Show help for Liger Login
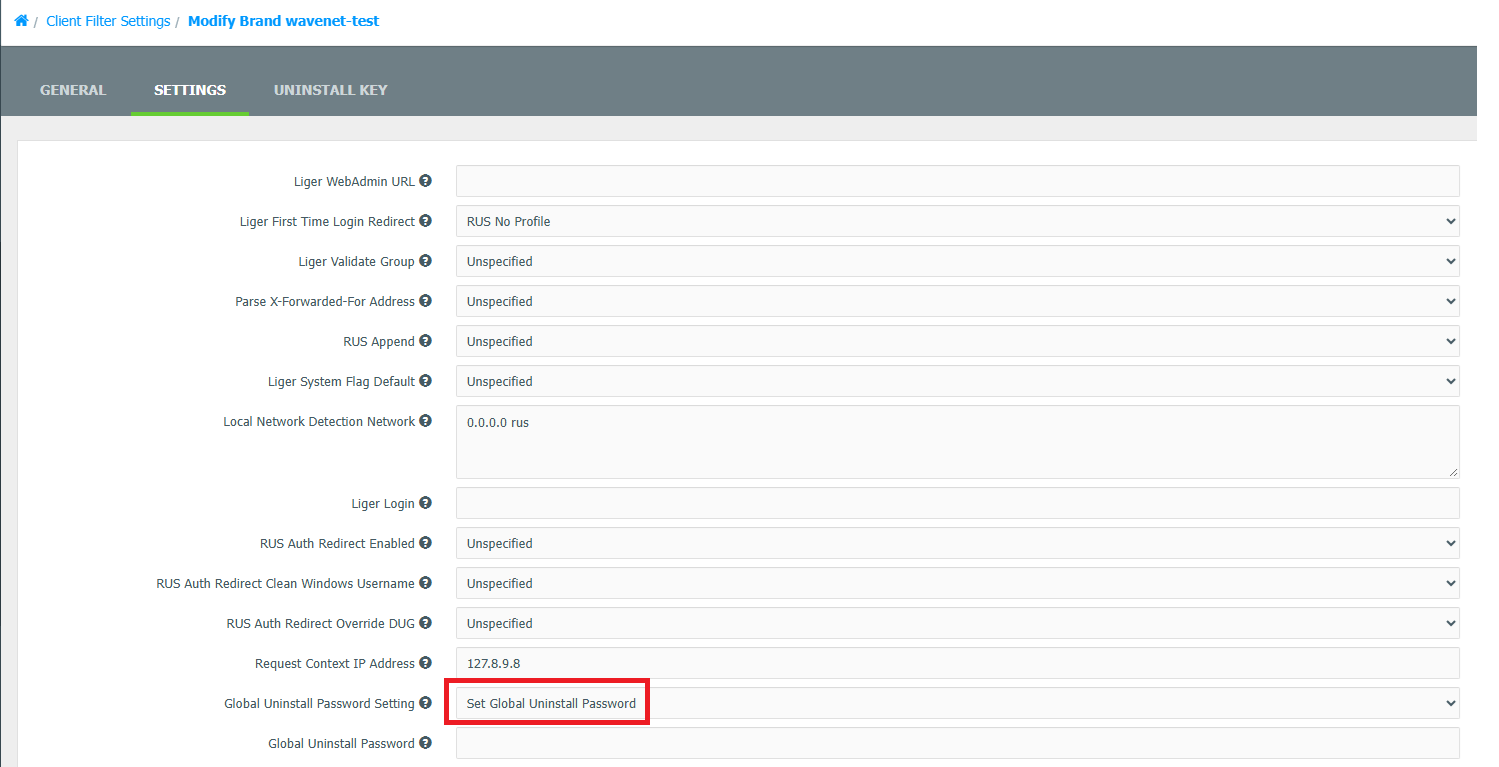This screenshot has width=1499, height=767. click(425, 503)
